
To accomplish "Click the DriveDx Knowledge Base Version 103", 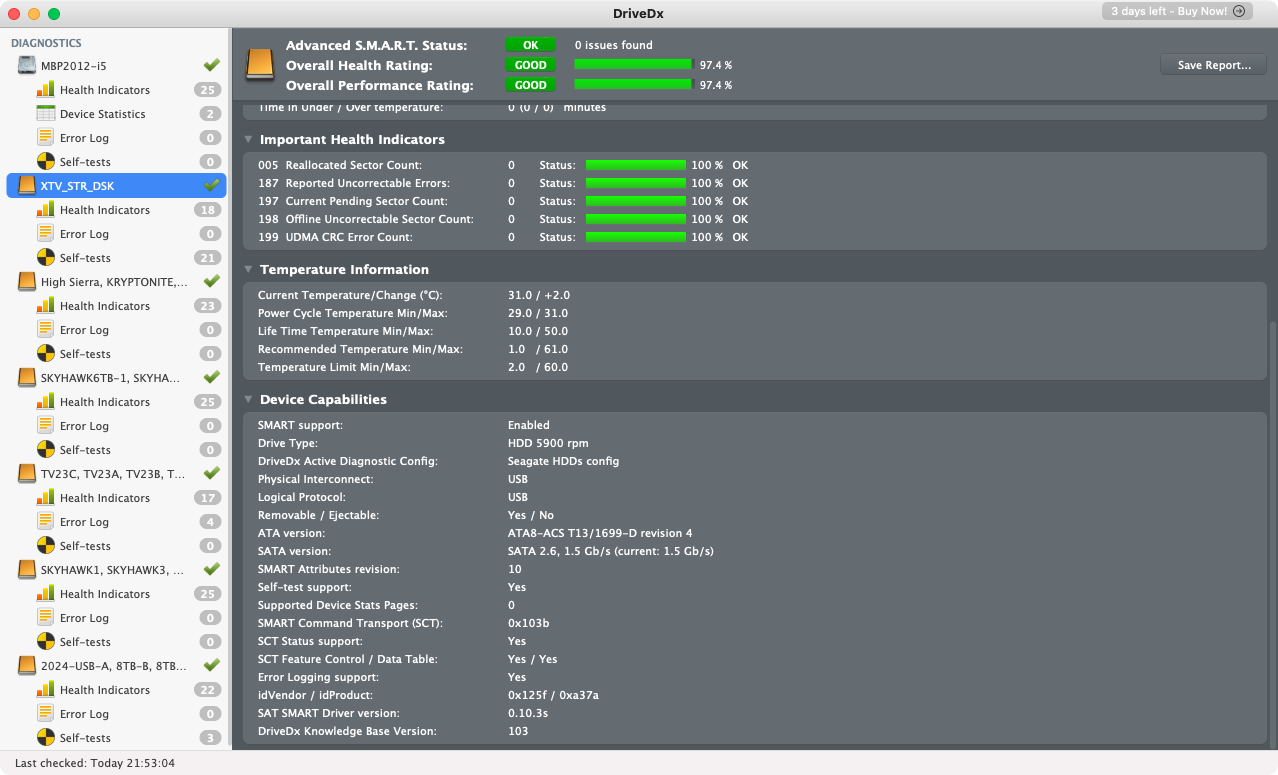I will click(x=518, y=731).
